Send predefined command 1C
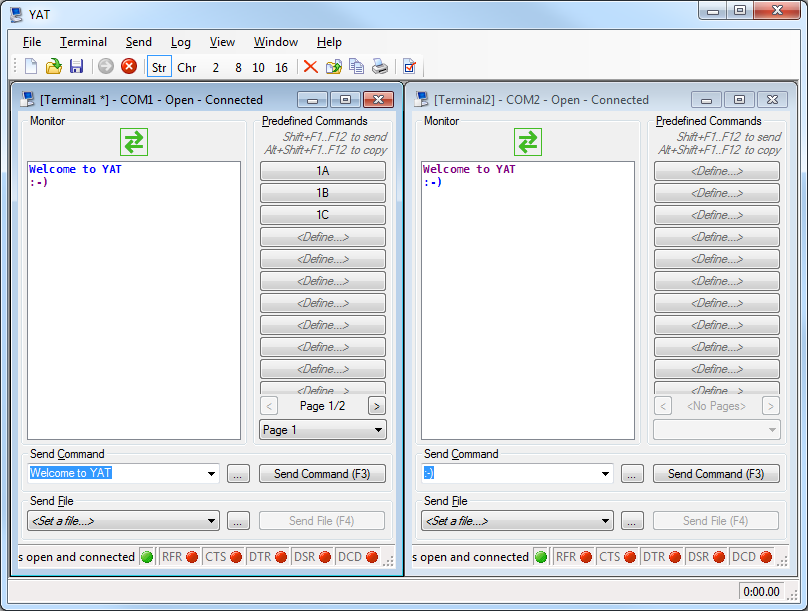The width and height of the screenshot is (808, 611). [x=323, y=215]
